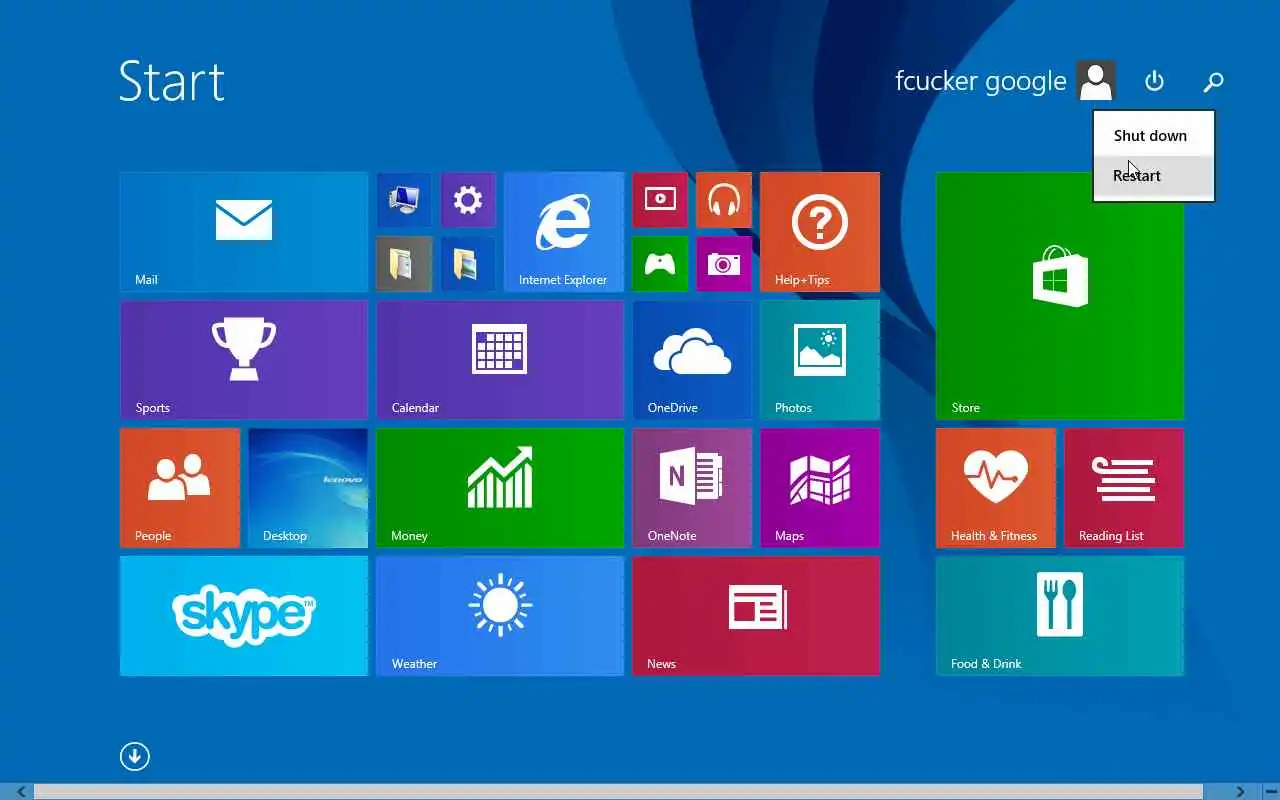Open the Food & Drink tile
Viewport: 1280px width, 800px height.
[x=1060, y=616]
